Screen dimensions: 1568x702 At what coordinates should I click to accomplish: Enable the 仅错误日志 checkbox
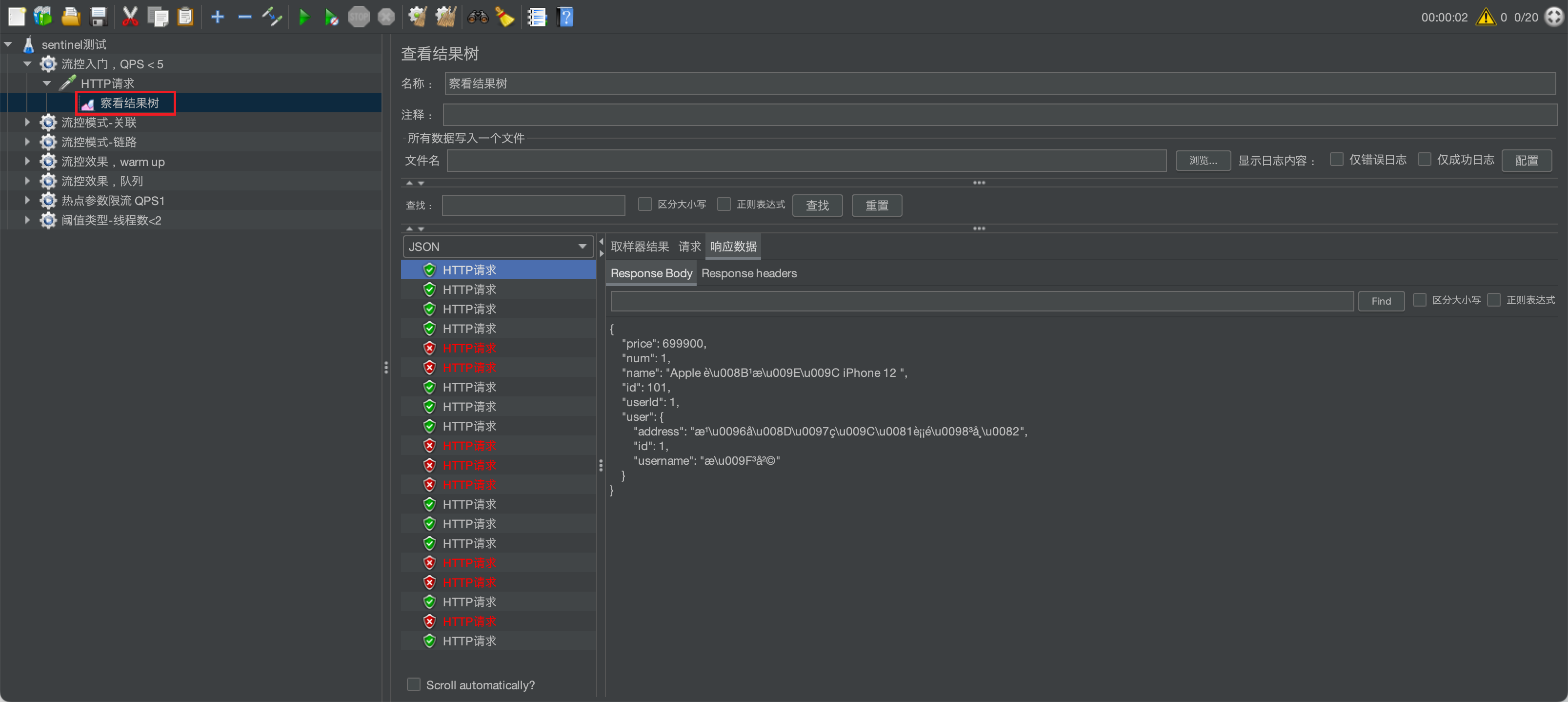(x=1336, y=160)
